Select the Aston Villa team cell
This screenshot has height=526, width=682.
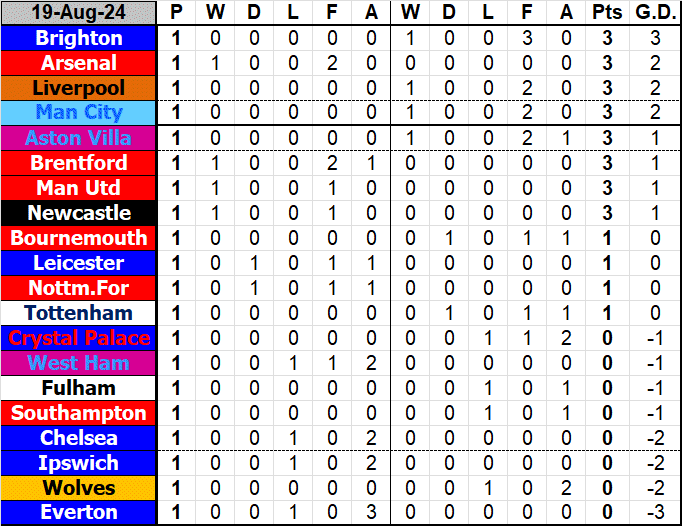tap(79, 138)
